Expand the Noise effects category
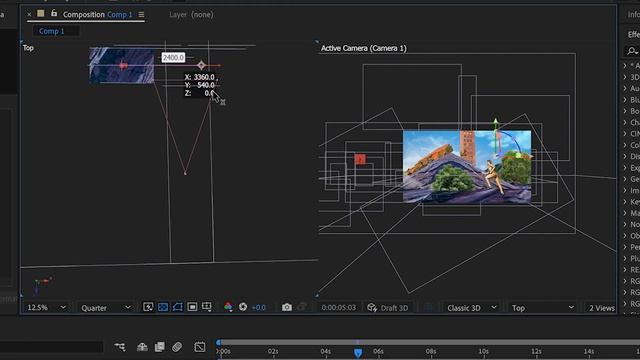The image size is (640, 360). coord(625,224)
